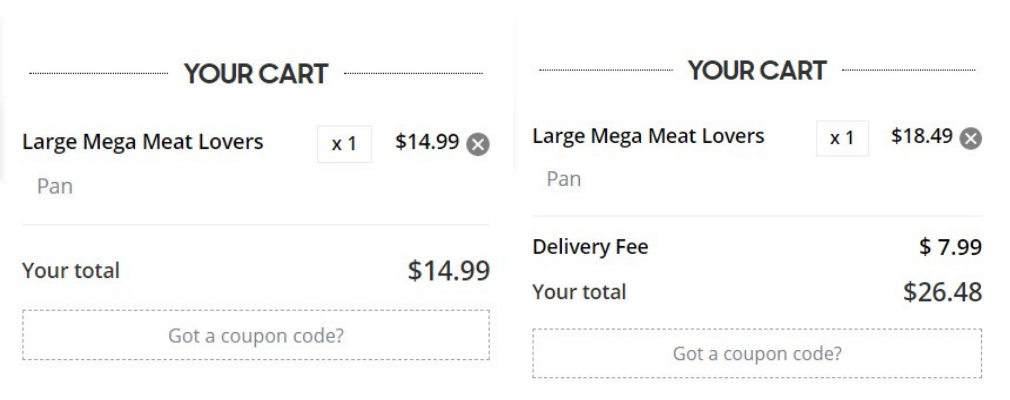Click the Pan crust label in the $14.99 cart
Viewport: 1010px width, 400px height.
coord(56,186)
